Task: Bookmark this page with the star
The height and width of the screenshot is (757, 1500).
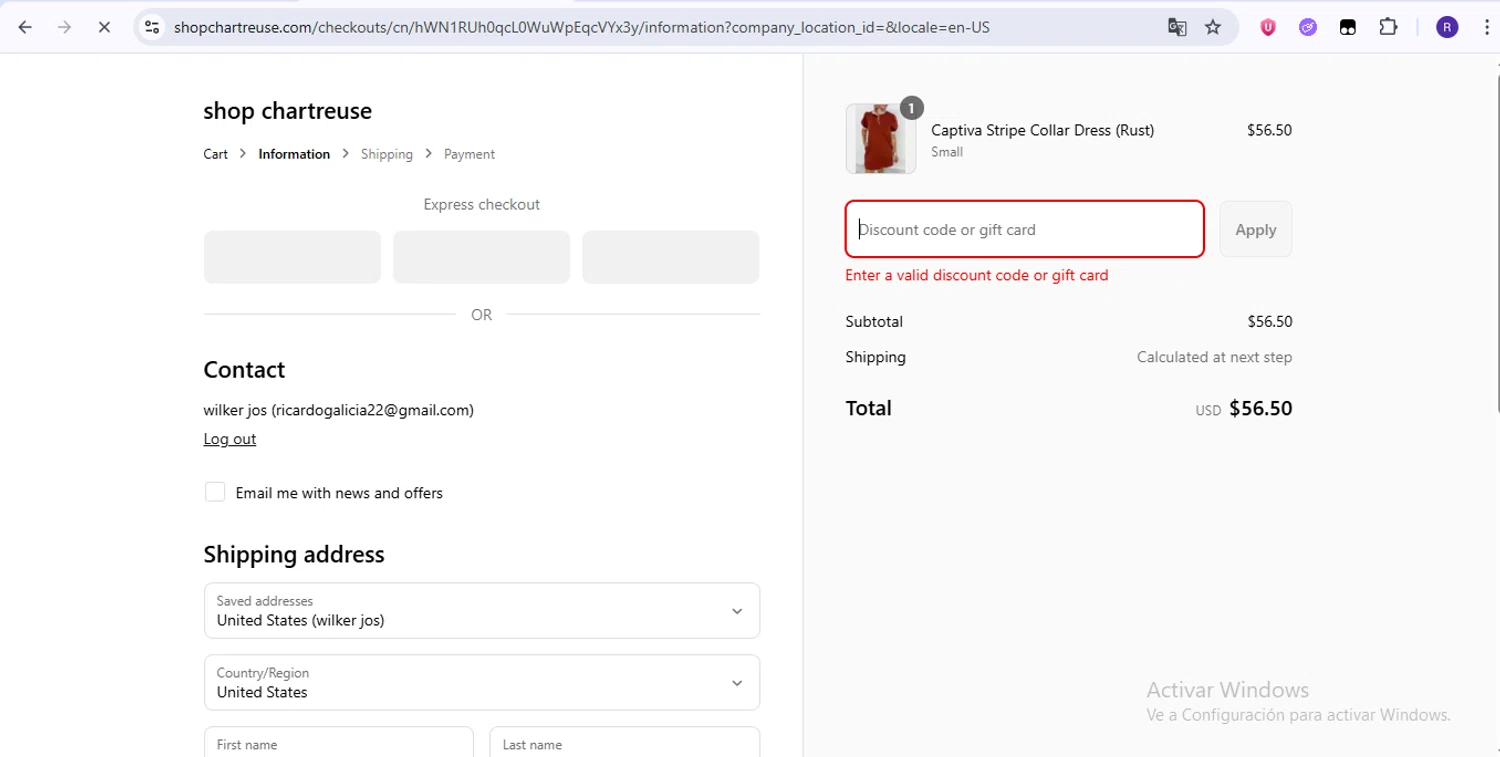Action: (x=1213, y=27)
